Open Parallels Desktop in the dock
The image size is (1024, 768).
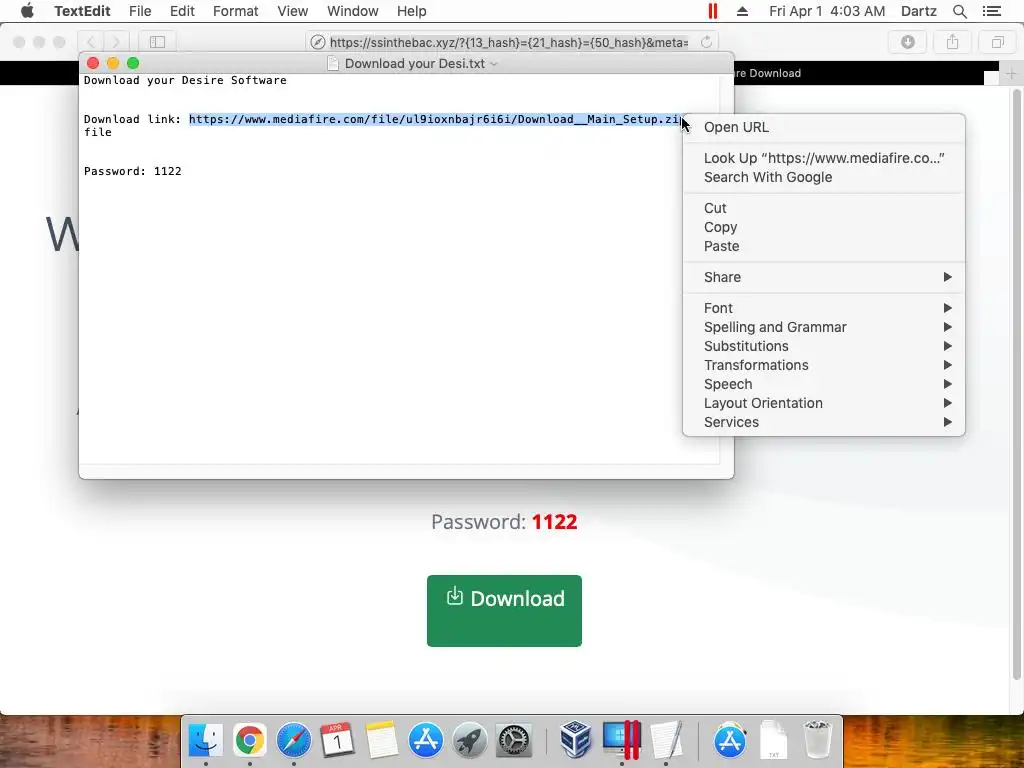tap(621, 741)
